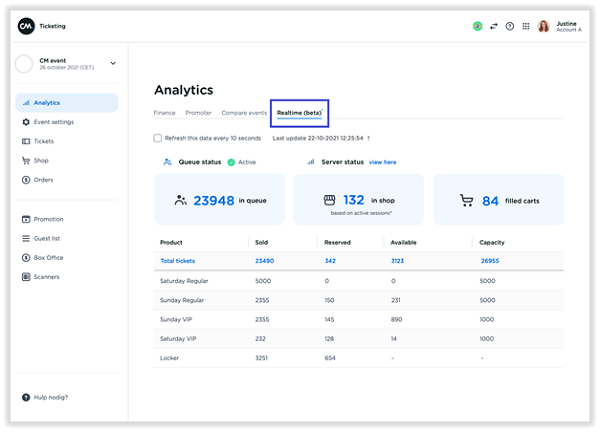Switch to the Compare events tab
The height and width of the screenshot is (432, 600).
coord(244,113)
